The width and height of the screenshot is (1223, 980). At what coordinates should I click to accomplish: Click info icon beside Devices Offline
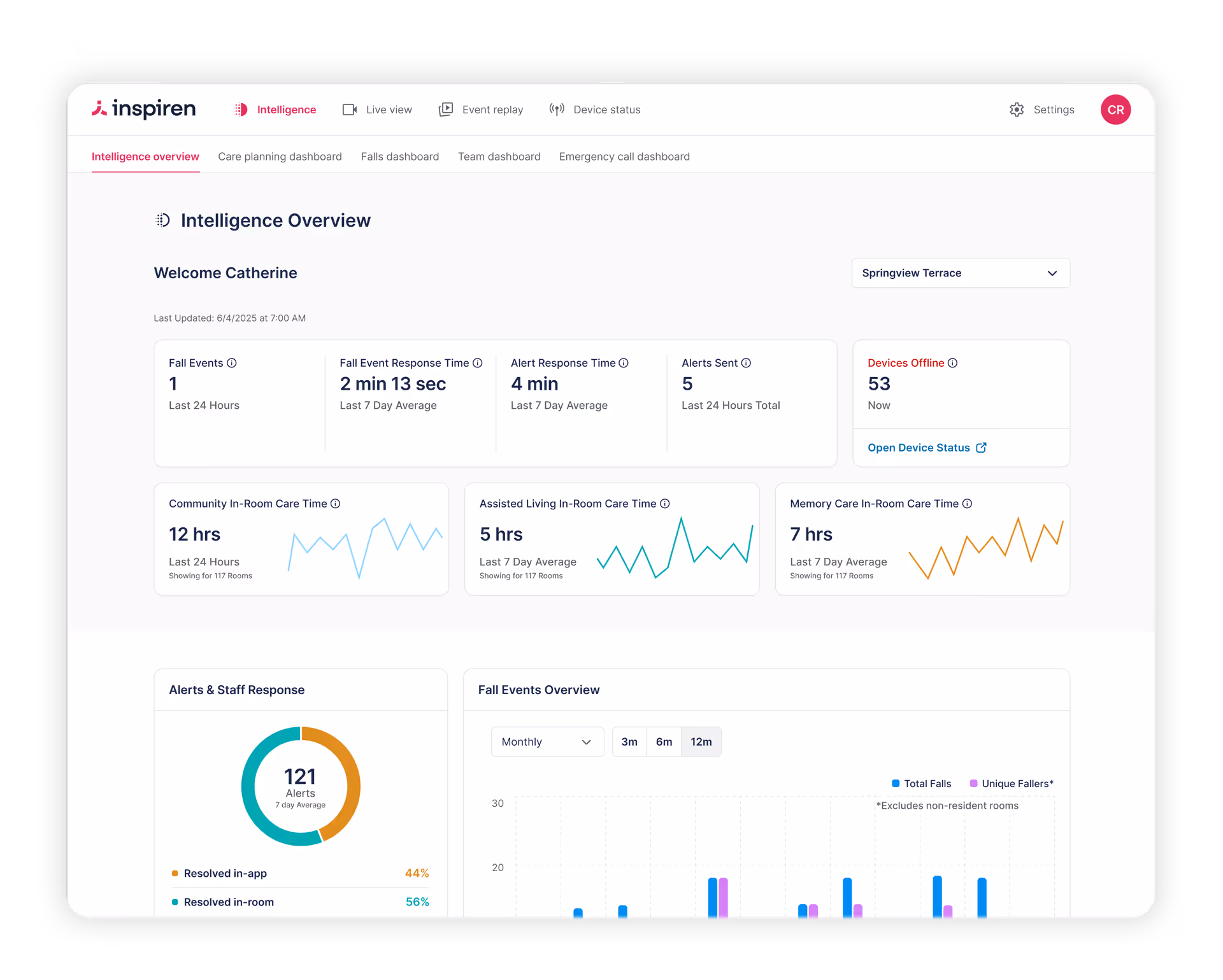pos(952,363)
